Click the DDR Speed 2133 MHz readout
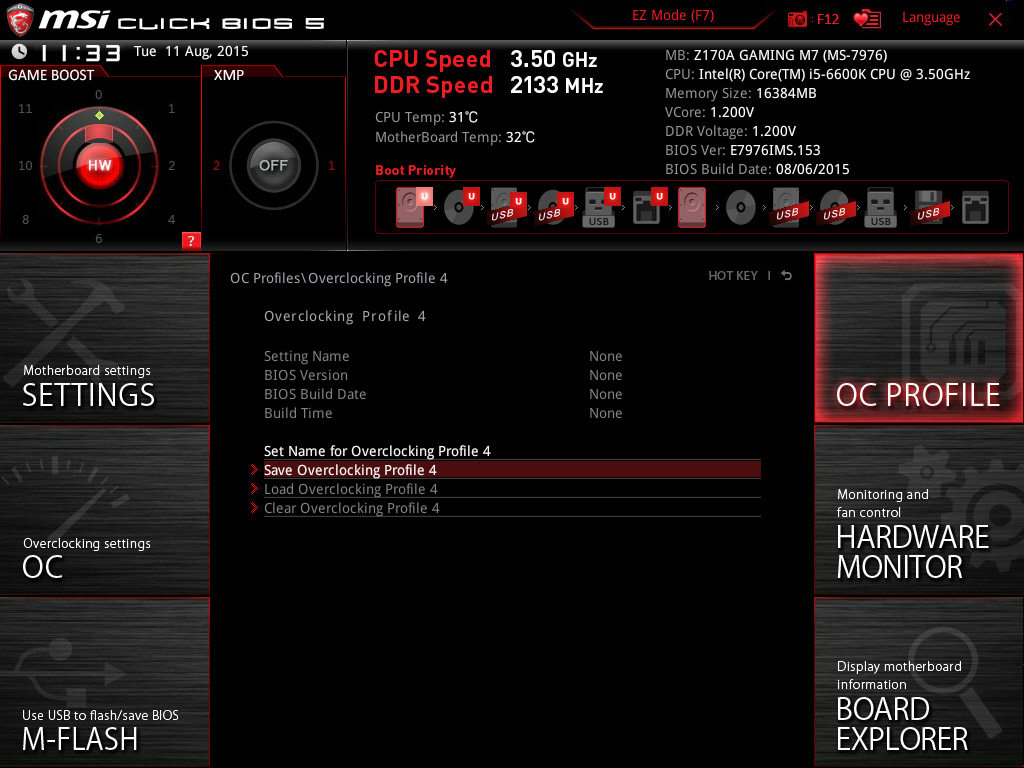Screen dimensions: 1024x768 coord(488,85)
